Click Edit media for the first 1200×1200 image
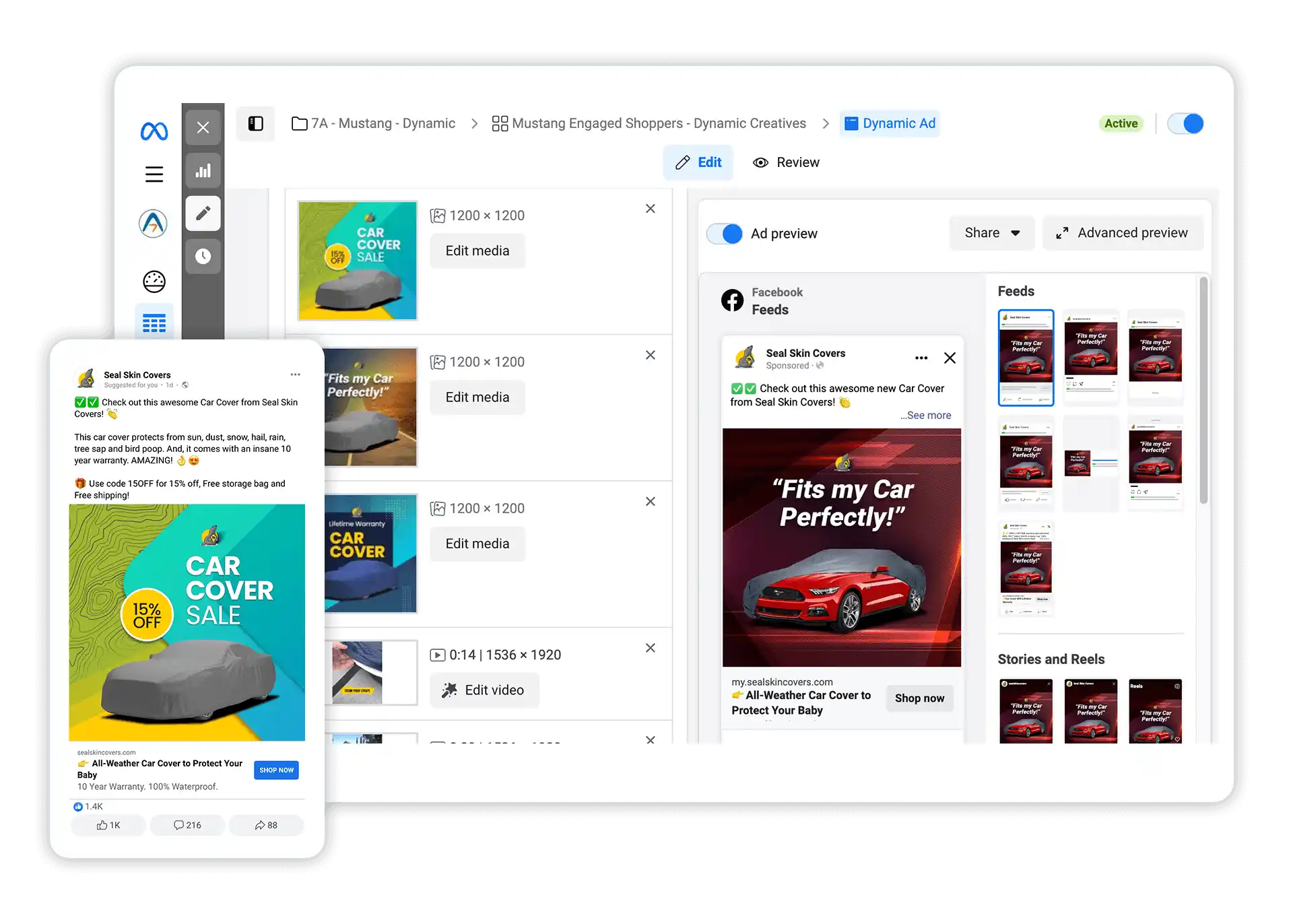Image resolution: width=1293 pixels, height=924 pixels. pos(477,251)
